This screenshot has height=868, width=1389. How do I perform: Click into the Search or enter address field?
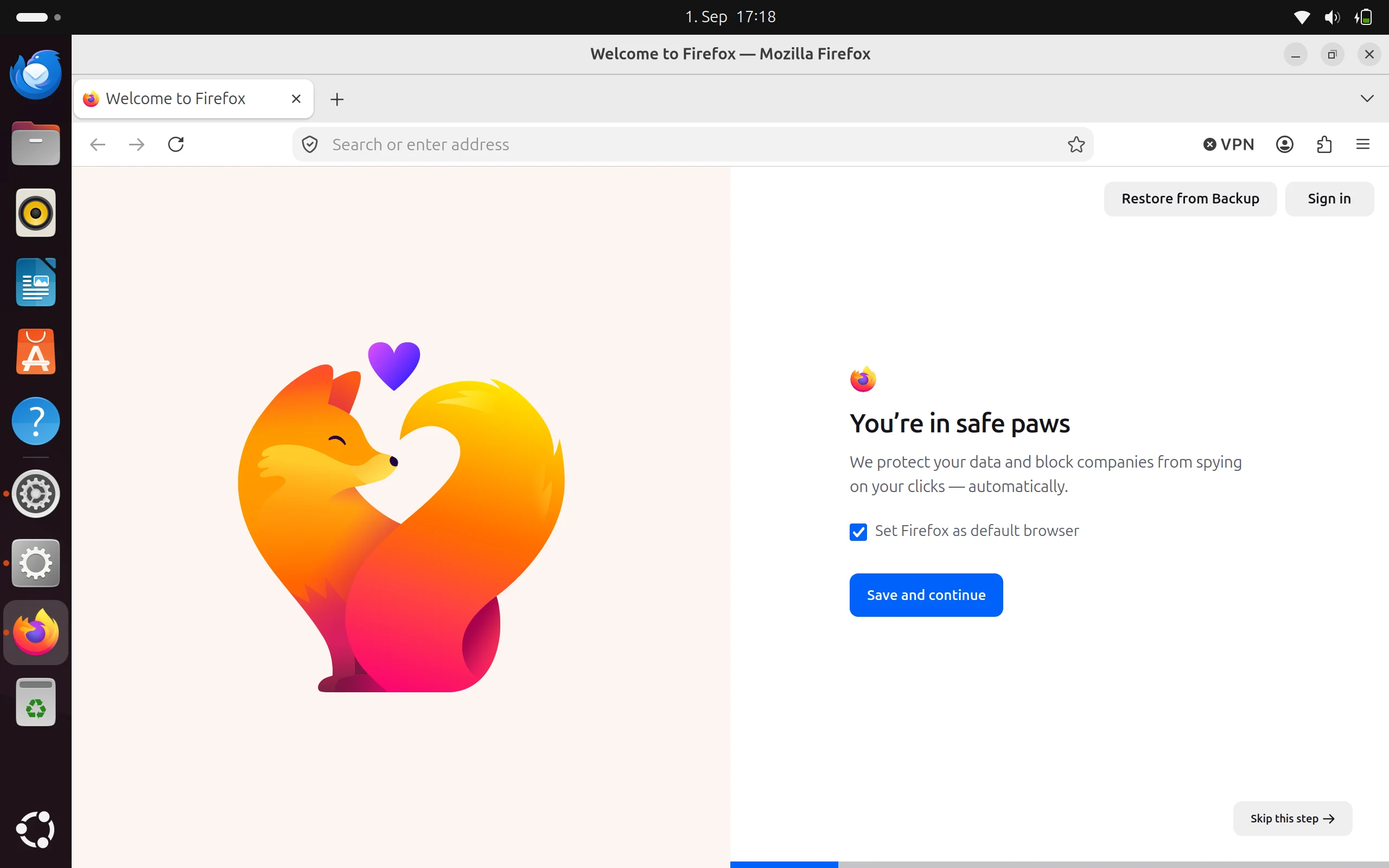pyautogui.click(x=693, y=145)
